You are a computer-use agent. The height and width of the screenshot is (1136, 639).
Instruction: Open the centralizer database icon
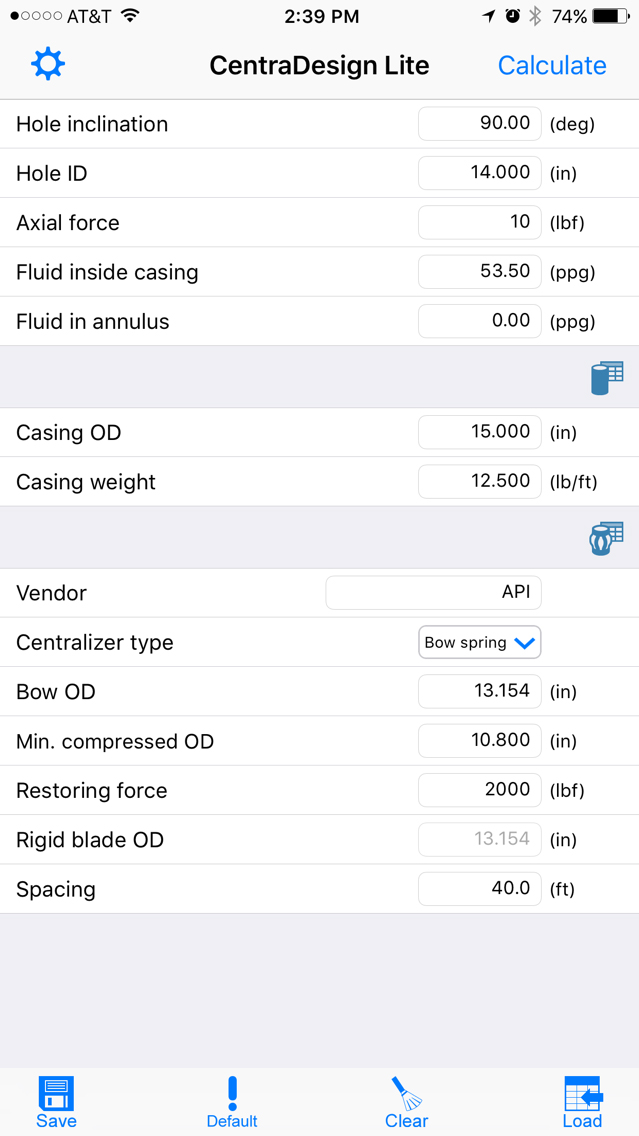tap(606, 539)
